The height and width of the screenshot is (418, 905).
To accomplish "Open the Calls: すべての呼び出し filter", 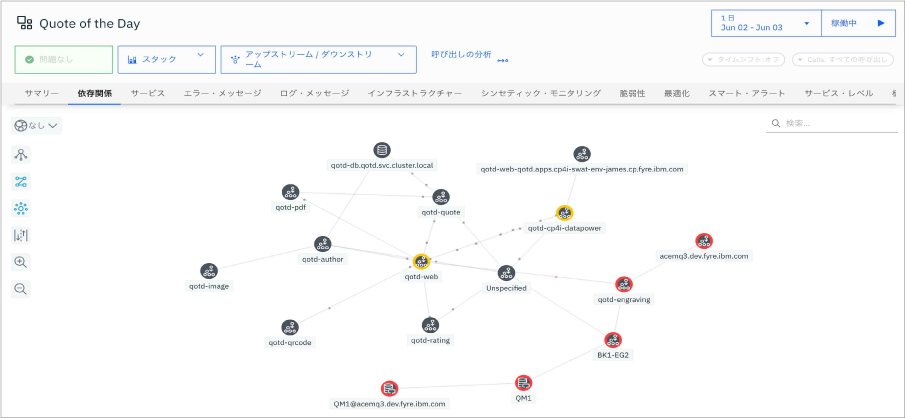I will pos(844,59).
